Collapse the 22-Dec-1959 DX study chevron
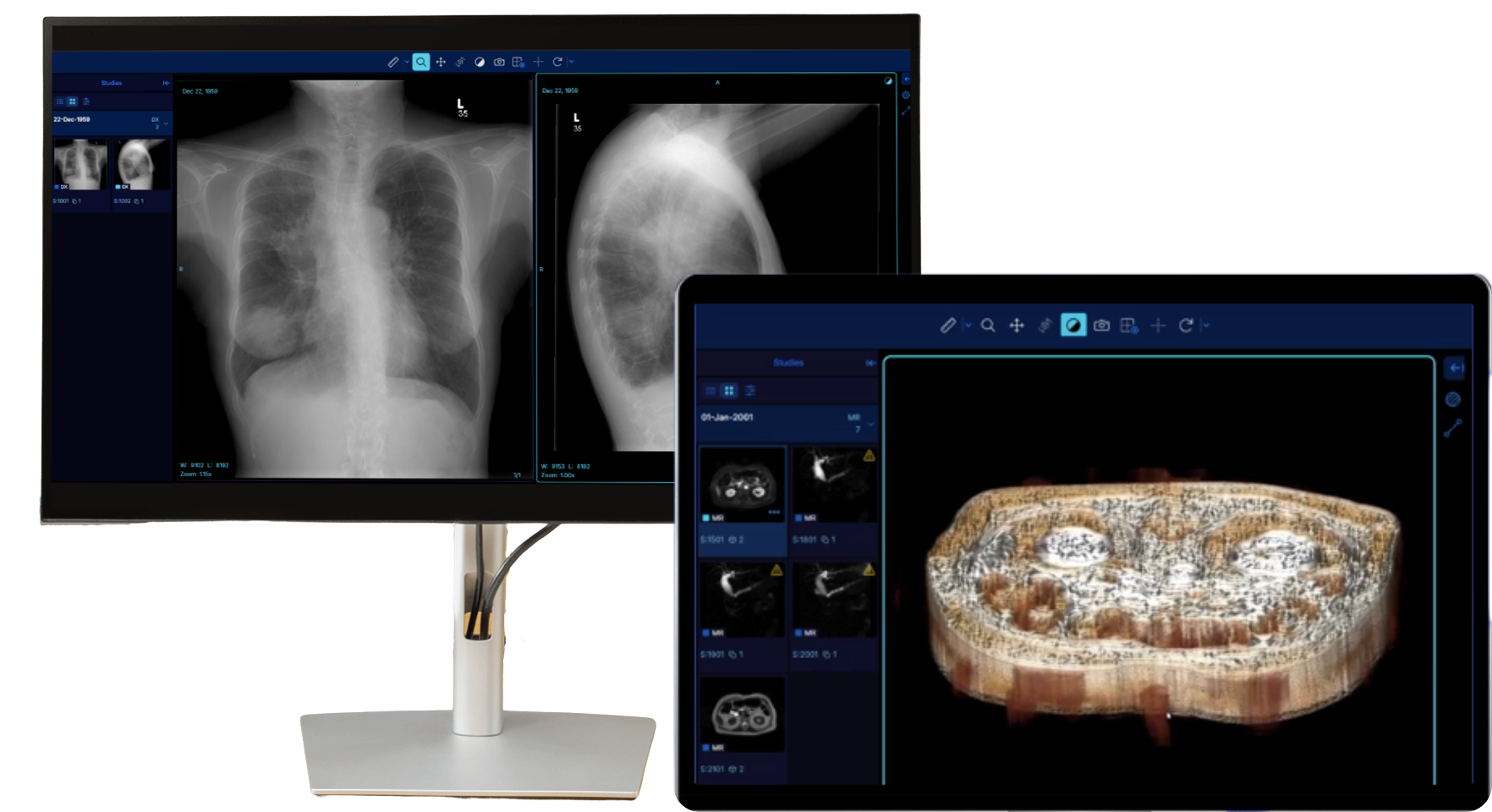The image size is (1492, 812). 166,123
